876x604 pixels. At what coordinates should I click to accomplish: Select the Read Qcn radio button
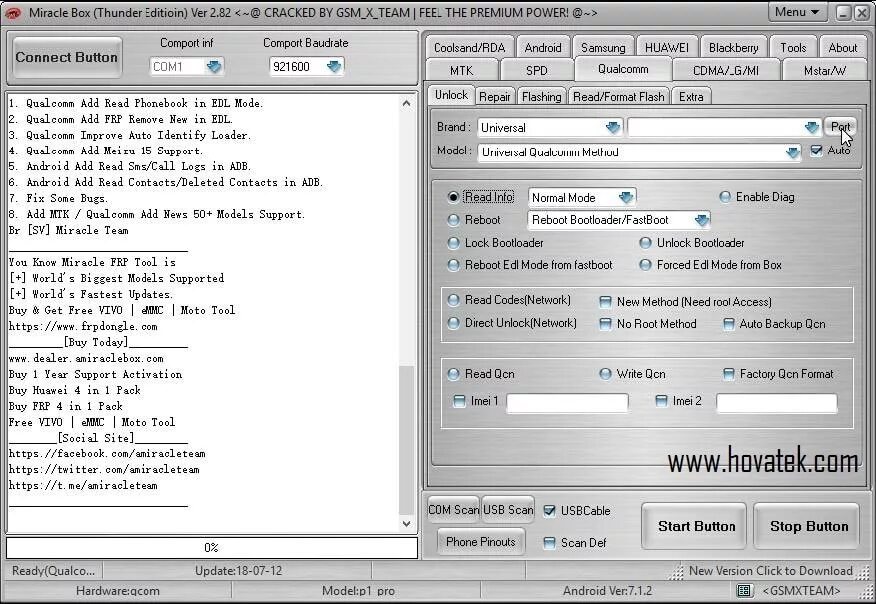[x=453, y=374]
